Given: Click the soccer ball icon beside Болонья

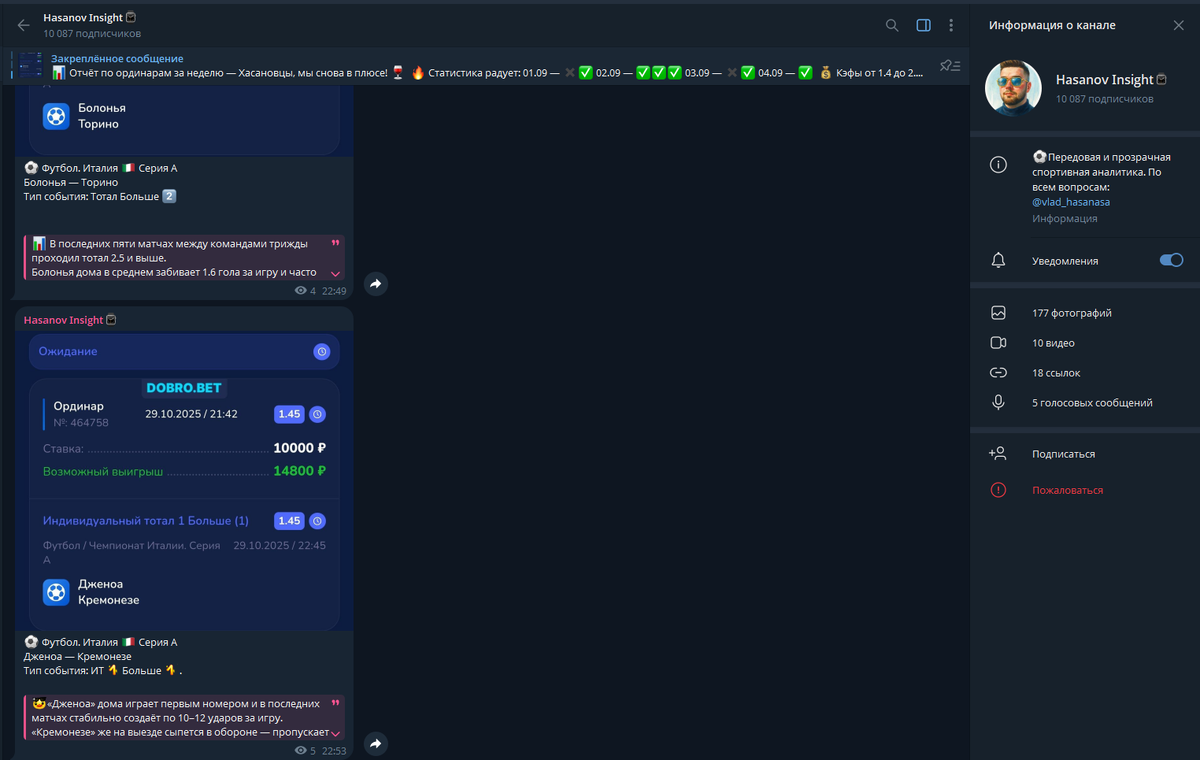Looking at the screenshot, I should pyautogui.click(x=56, y=116).
